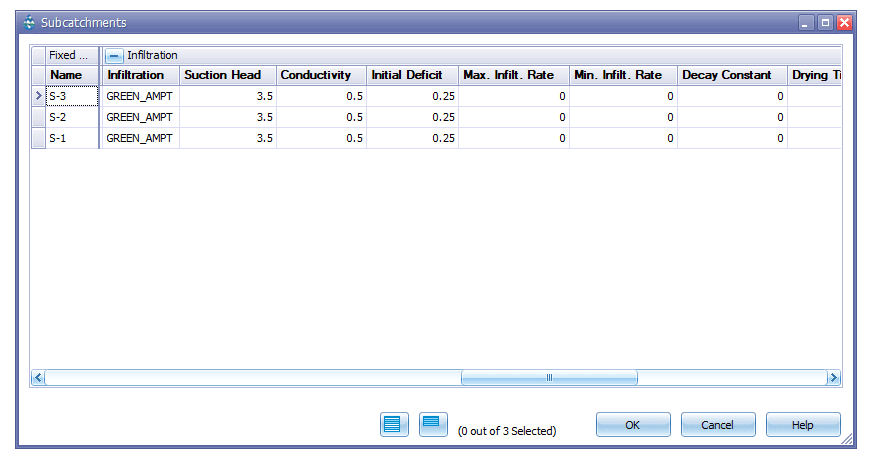The image size is (871, 476).
Task: Click the Fixed column group header
Action: (x=70, y=56)
